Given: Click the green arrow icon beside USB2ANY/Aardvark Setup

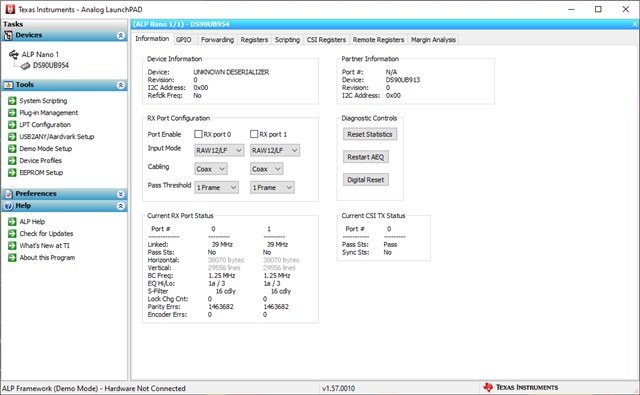Looking at the screenshot, I should tap(12, 137).
